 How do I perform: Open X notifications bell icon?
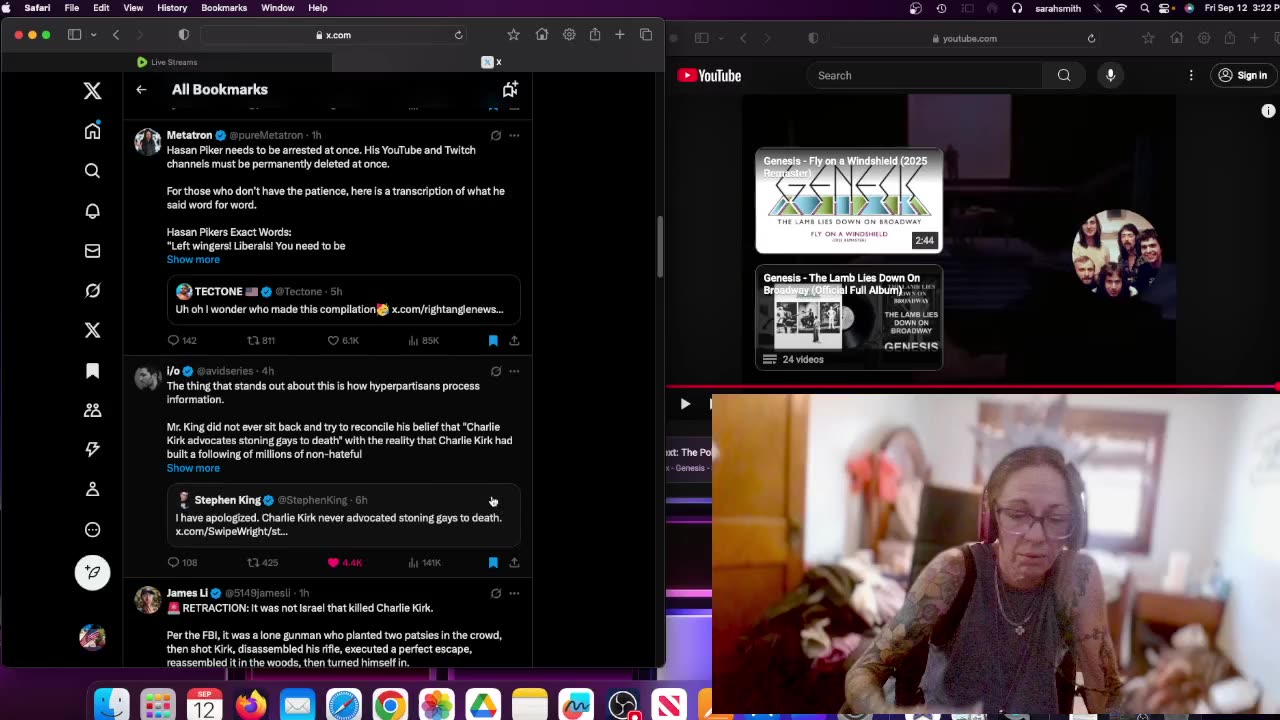pos(92,211)
